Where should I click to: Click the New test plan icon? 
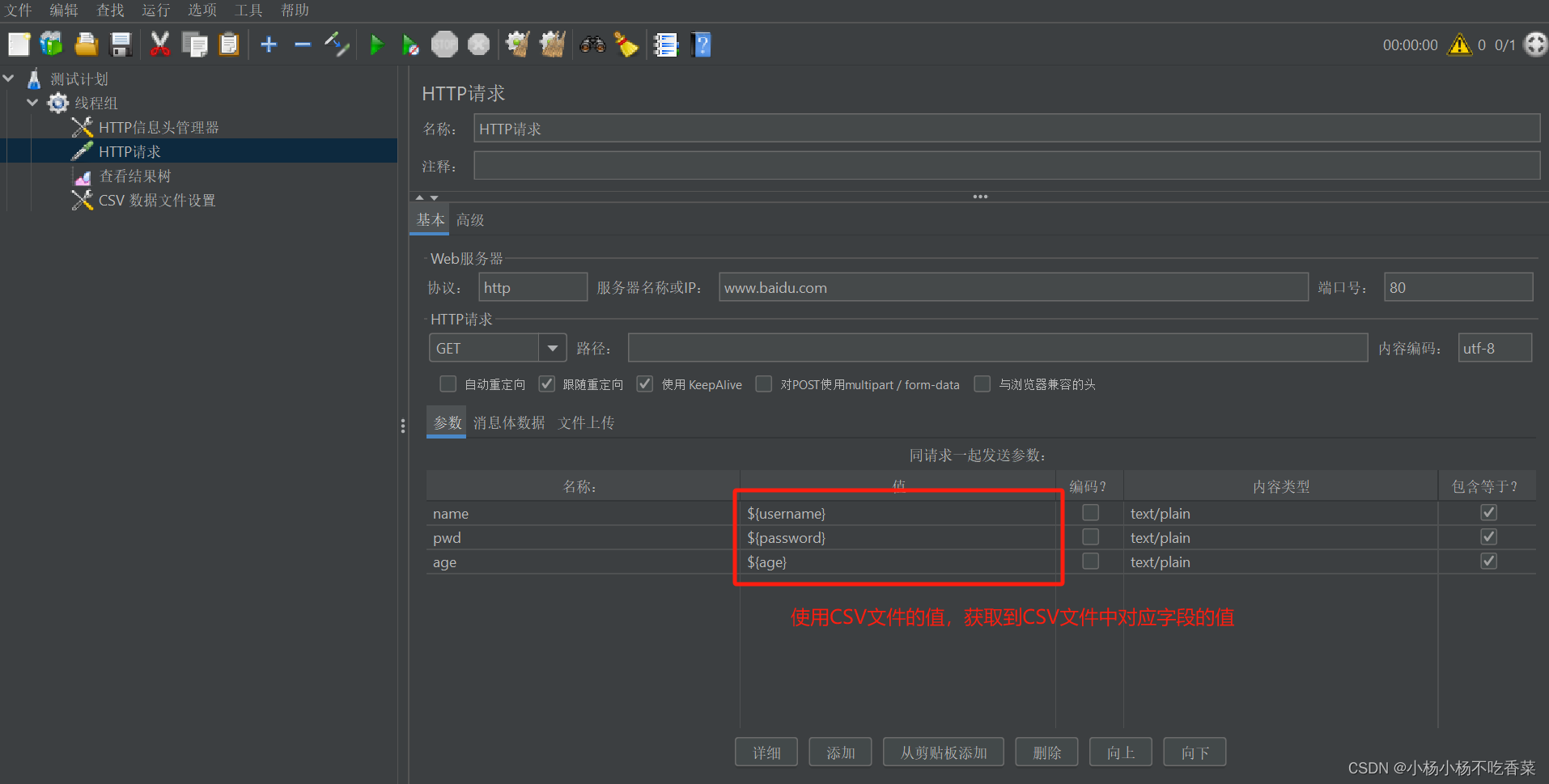[19, 44]
